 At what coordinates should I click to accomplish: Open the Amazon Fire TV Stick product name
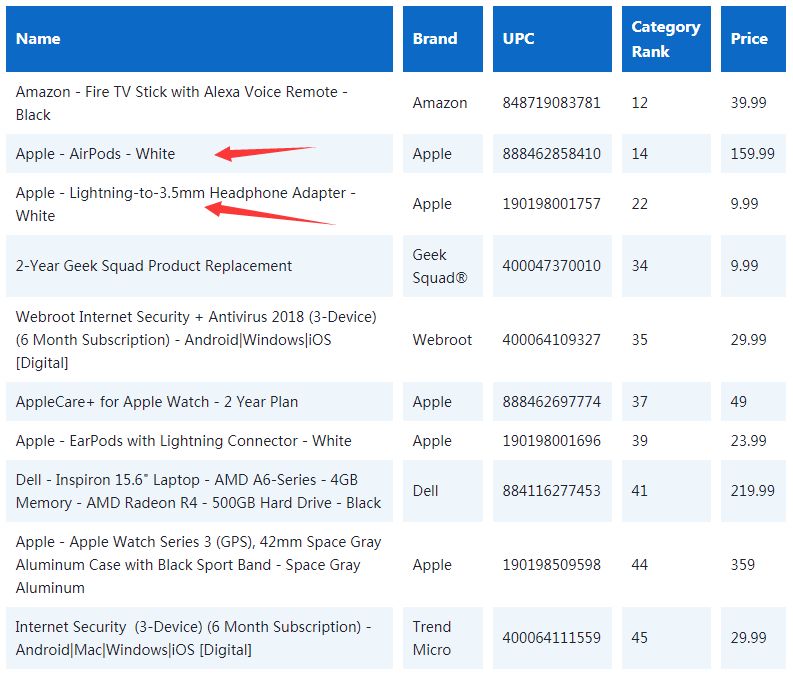[181, 103]
